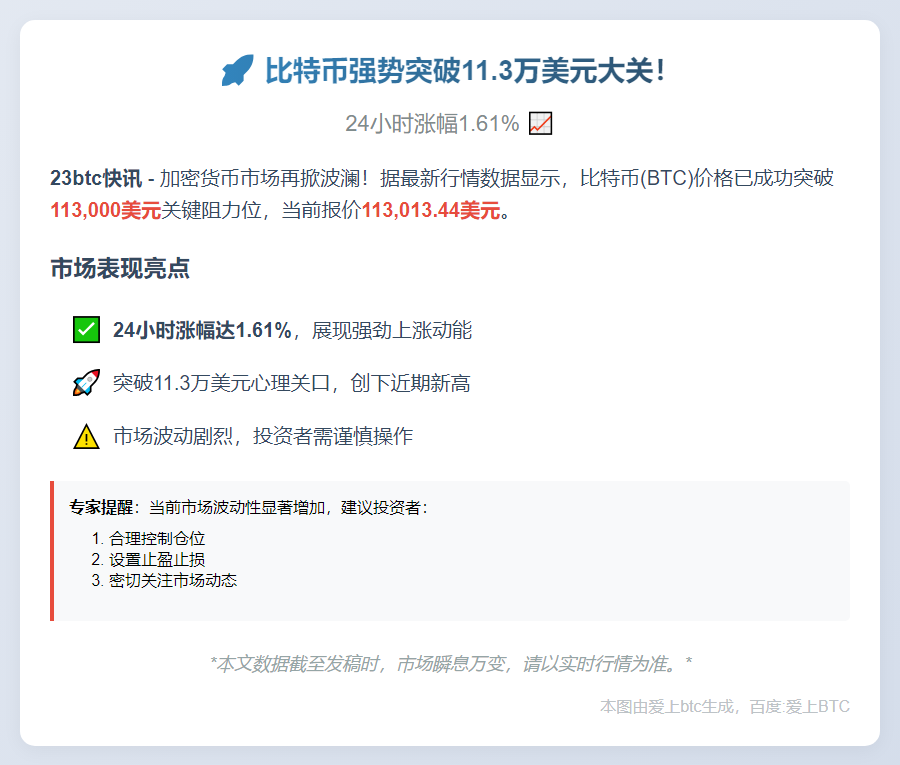The image size is (900, 765).
Task: Click the yellow warning triangle icon
Action: (x=86, y=435)
